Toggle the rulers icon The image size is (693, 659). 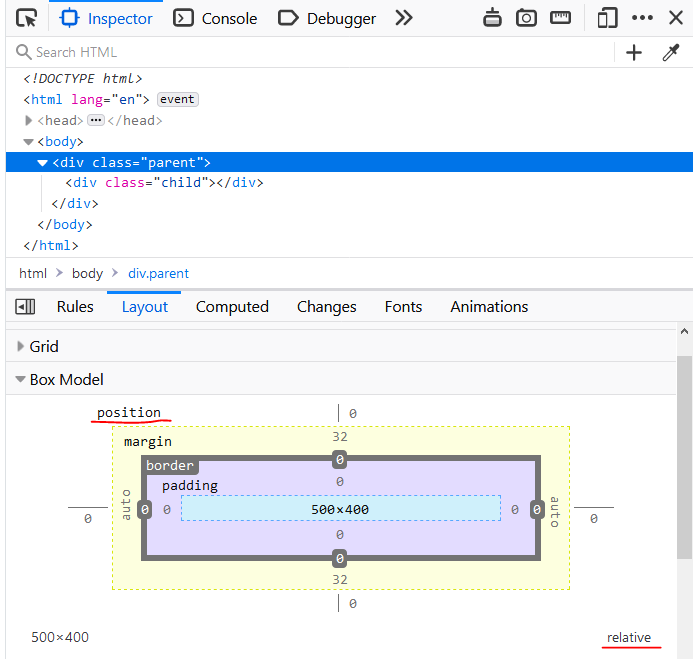(560, 18)
